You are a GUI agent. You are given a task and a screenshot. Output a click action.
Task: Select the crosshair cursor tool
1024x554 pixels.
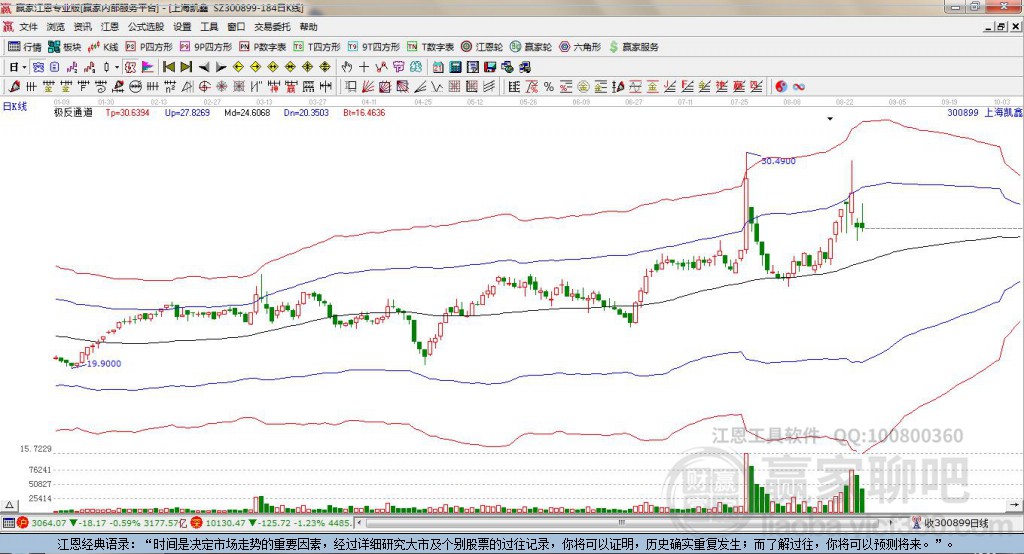click(364, 67)
